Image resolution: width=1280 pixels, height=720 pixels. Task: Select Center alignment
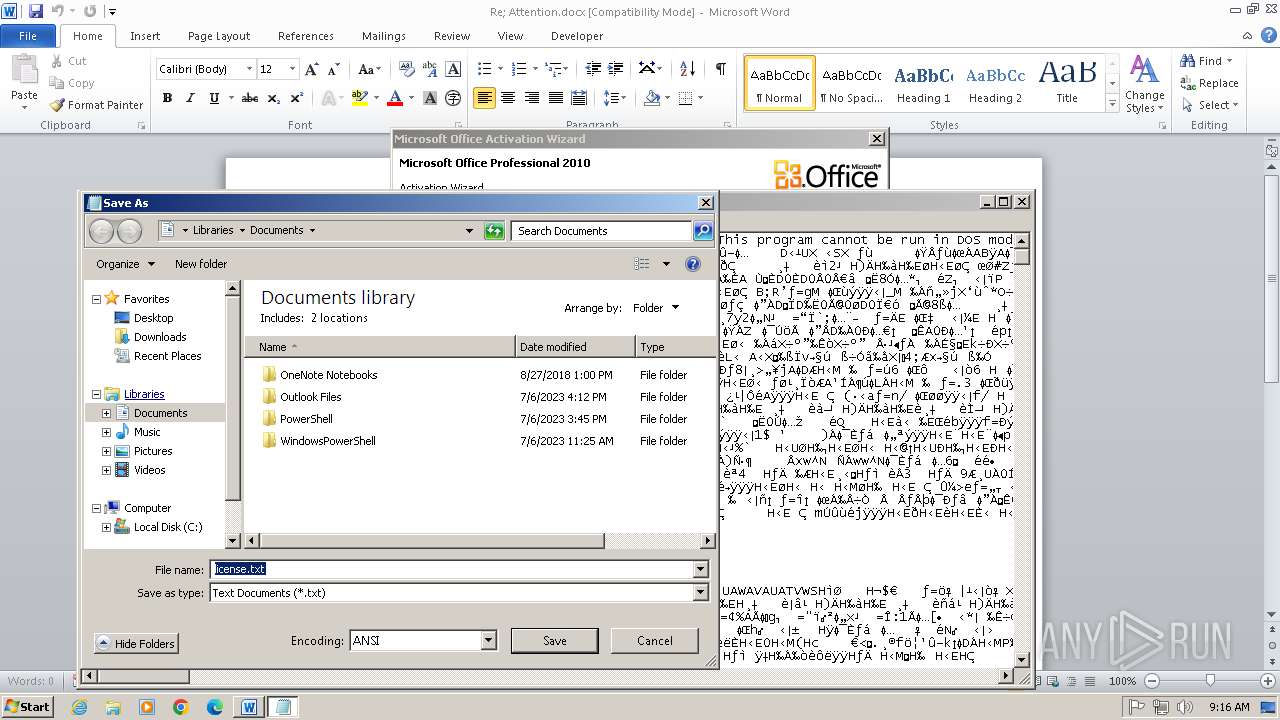pyautogui.click(x=508, y=98)
